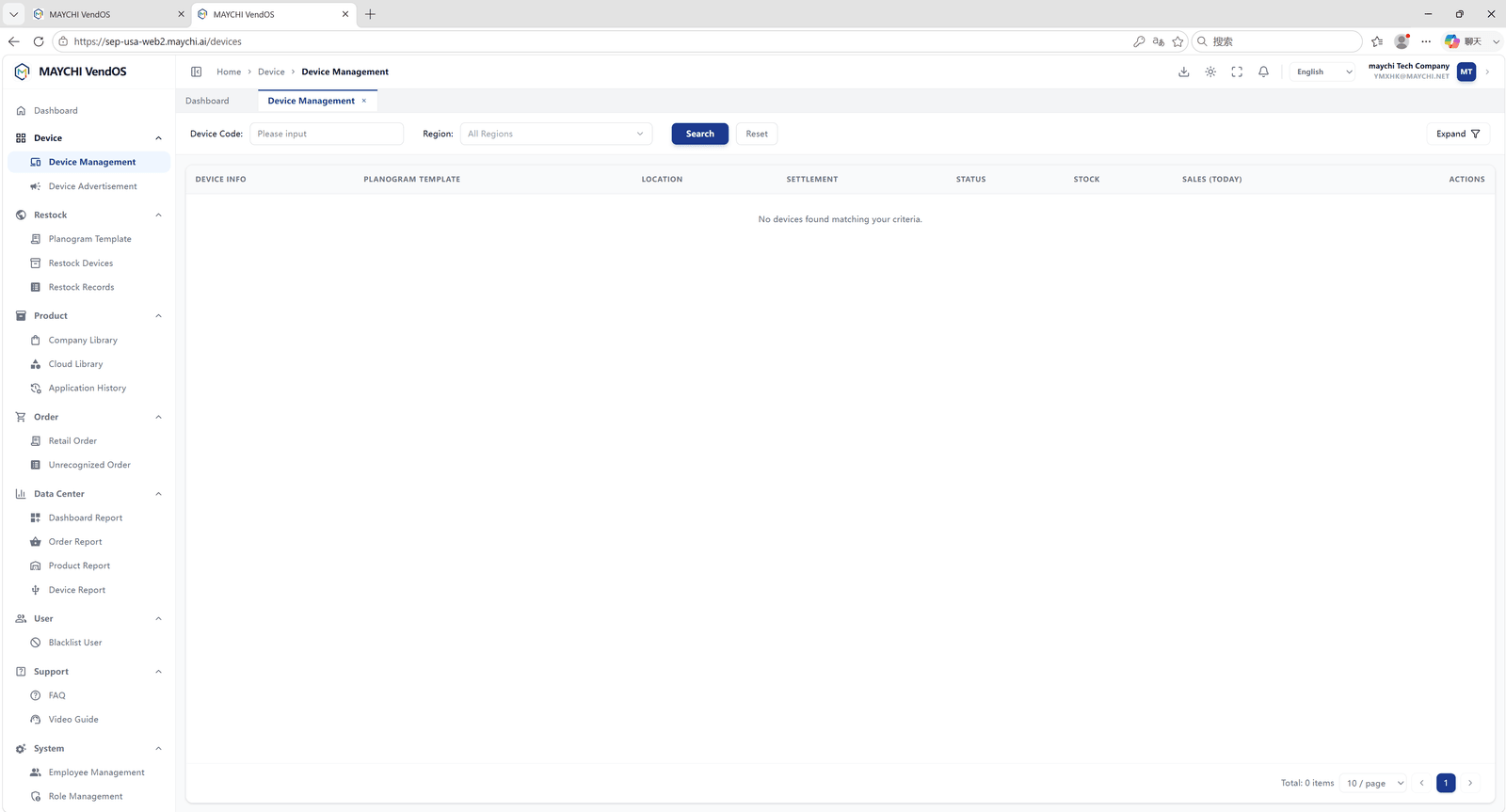Open Restock Records page
1506x812 pixels.
click(88, 287)
